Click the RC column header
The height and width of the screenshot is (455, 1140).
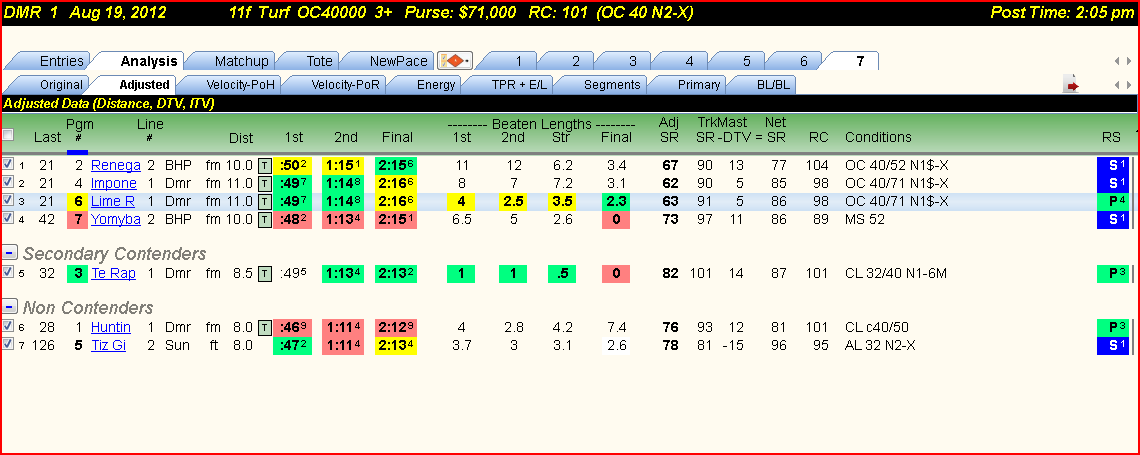pyautogui.click(x=819, y=137)
